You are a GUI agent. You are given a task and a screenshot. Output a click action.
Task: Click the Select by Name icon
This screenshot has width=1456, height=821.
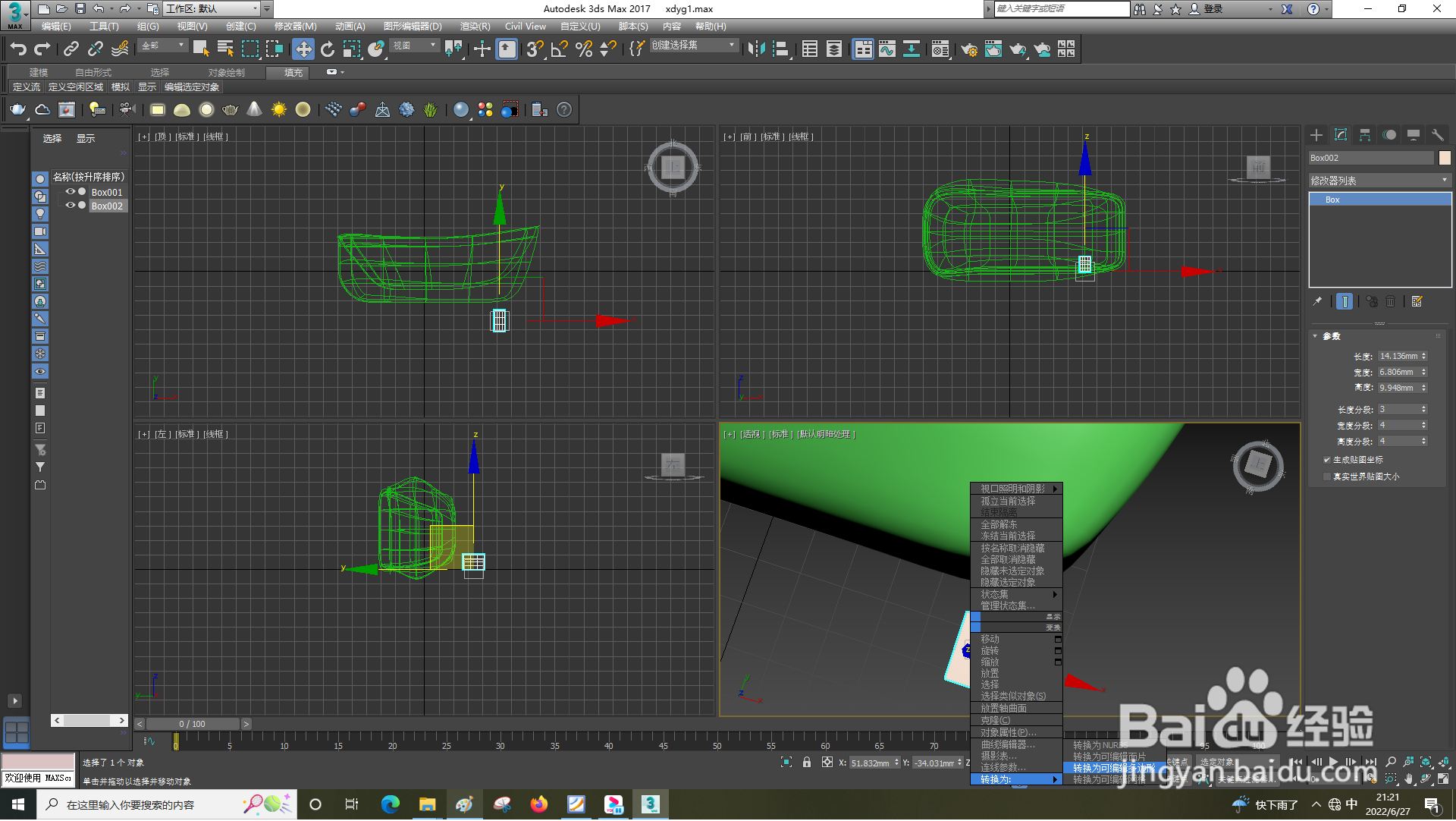[x=225, y=49]
